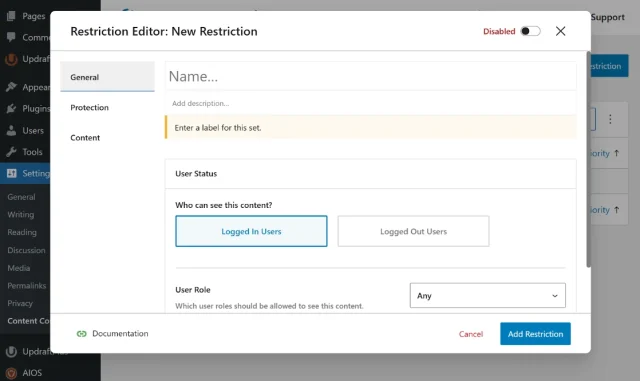Click the User Status section header
The image size is (640, 381).
point(371,174)
